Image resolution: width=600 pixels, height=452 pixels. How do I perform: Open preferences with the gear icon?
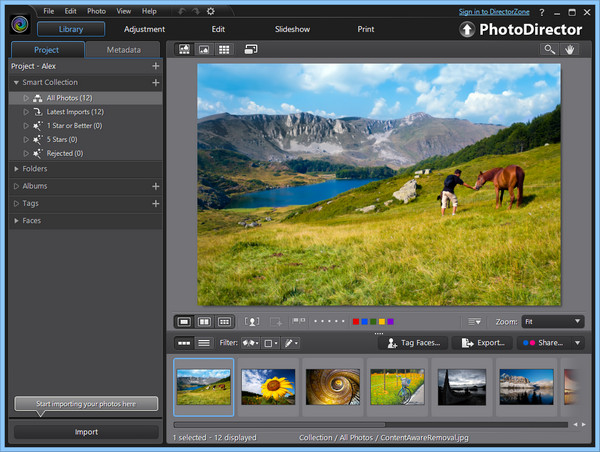pyautogui.click(x=211, y=11)
